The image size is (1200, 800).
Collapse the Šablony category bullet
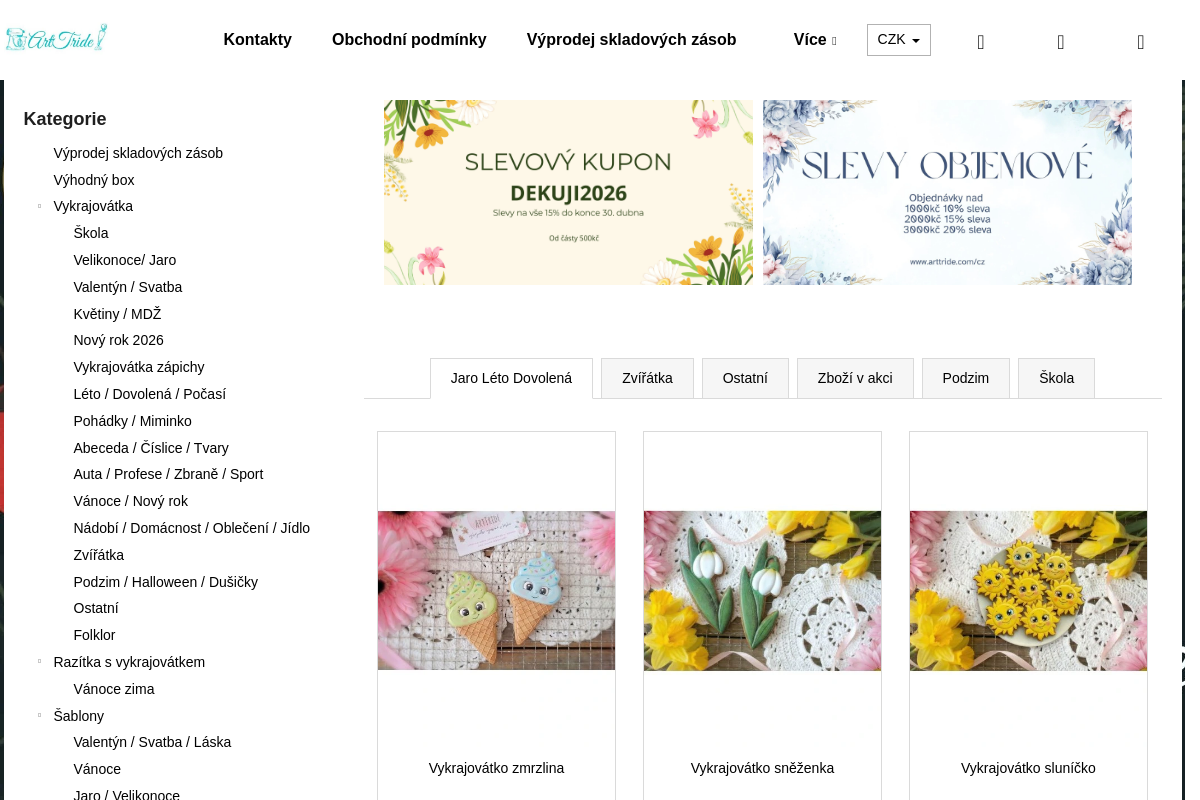pyautogui.click(x=40, y=716)
